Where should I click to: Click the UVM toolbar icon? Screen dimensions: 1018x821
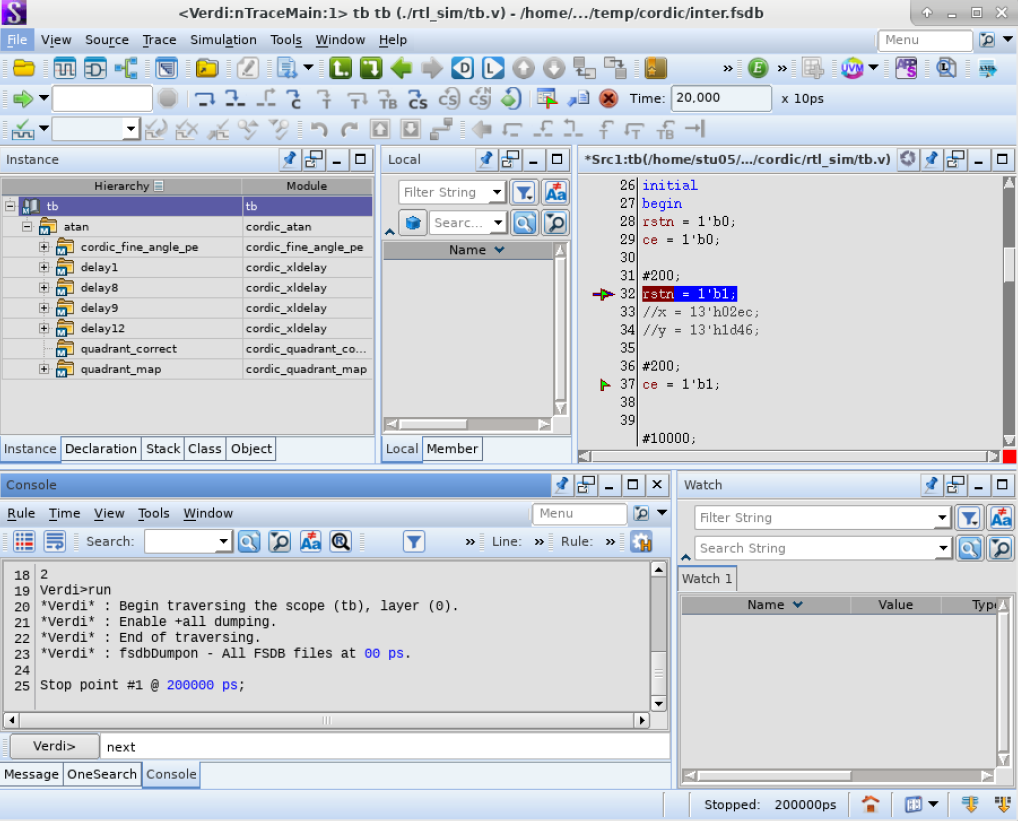(x=852, y=67)
